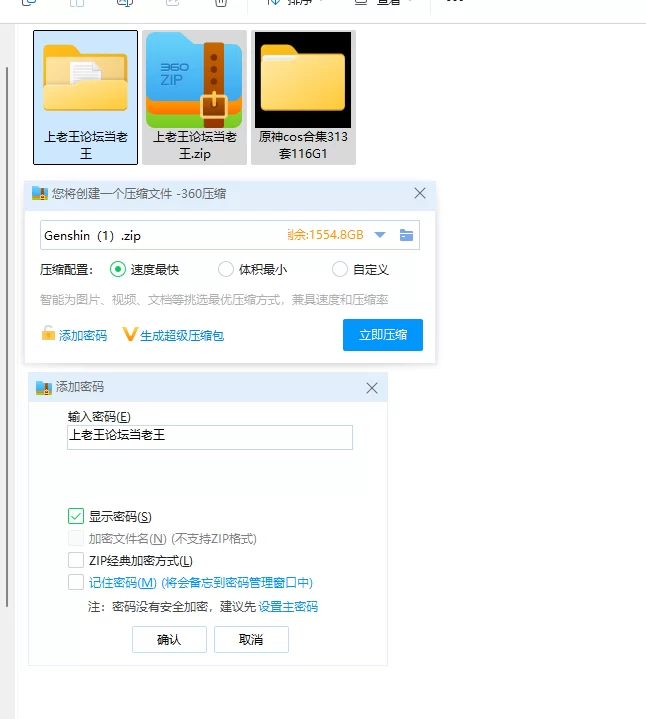
Task: Select the 原神cos合集313套116G1 folder
Action: (x=303, y=97)
